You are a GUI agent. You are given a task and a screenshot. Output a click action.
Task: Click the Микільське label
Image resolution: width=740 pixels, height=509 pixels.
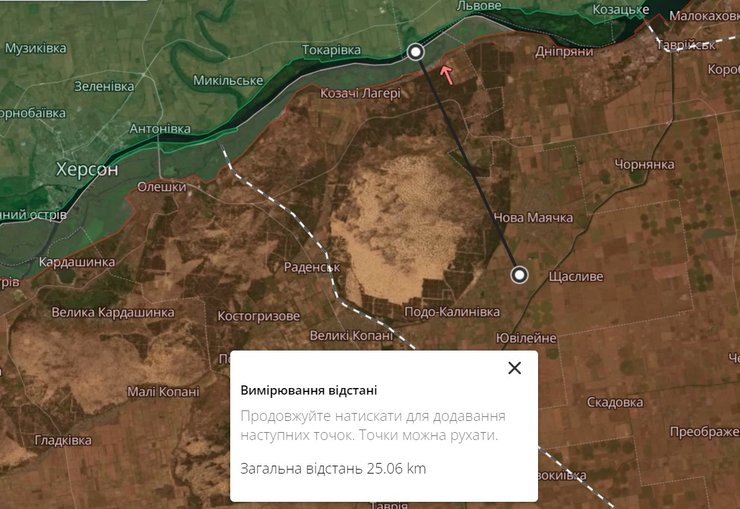pos(228,81)
